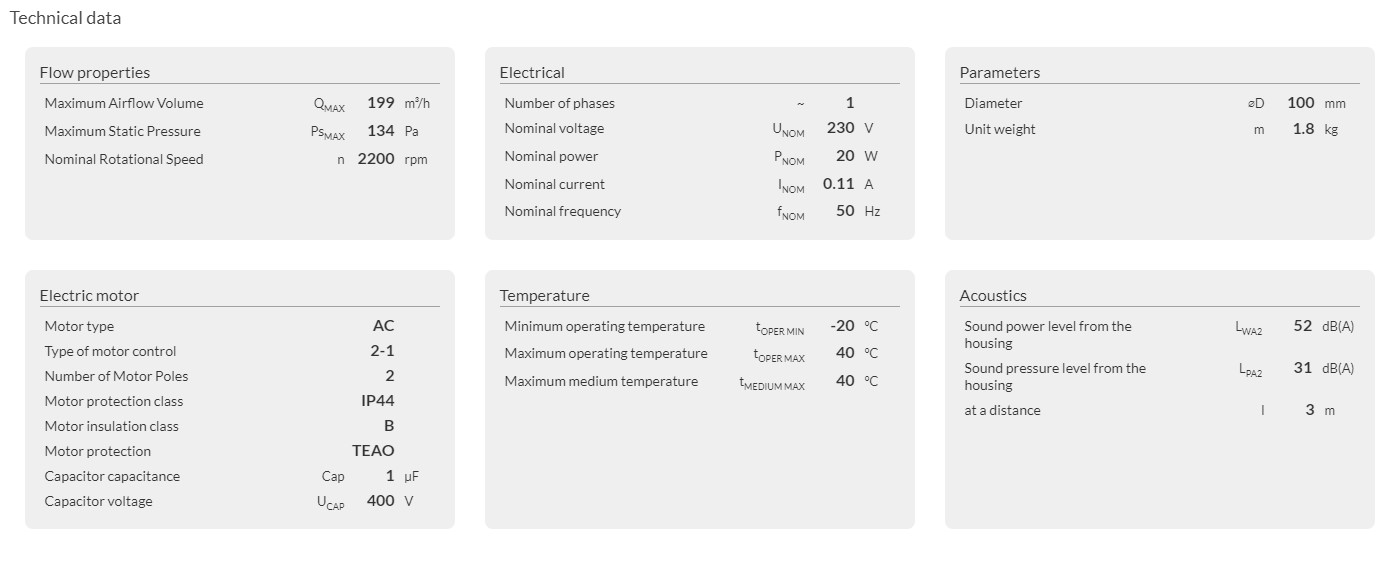Click the Capacitor capacitance label
The image size is (1392, 571).
coord(112,476)
